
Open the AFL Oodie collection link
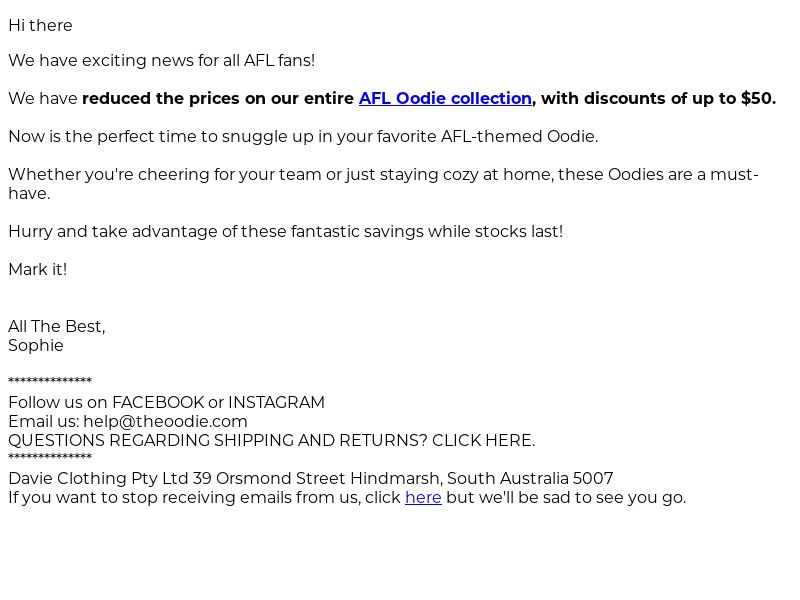(445, 98)
